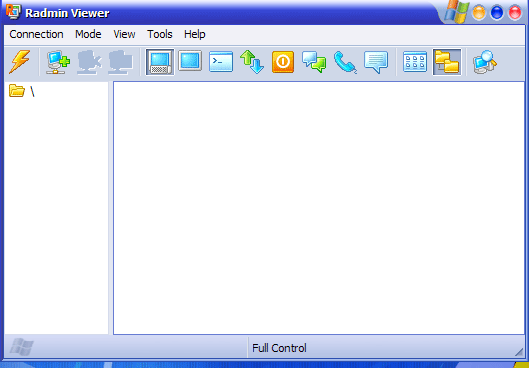Select the View Only mode monitor icon
The height and width of the screenshot is (368, 529).
[x=190, y=61]
